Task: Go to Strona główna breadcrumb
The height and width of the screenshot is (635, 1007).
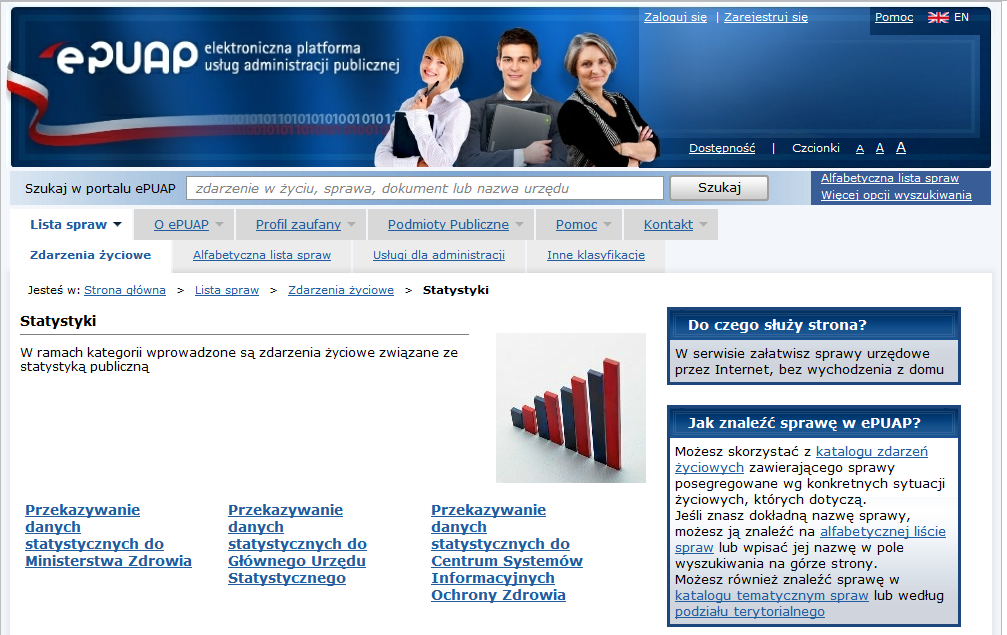Action: (x=125, y=290)
